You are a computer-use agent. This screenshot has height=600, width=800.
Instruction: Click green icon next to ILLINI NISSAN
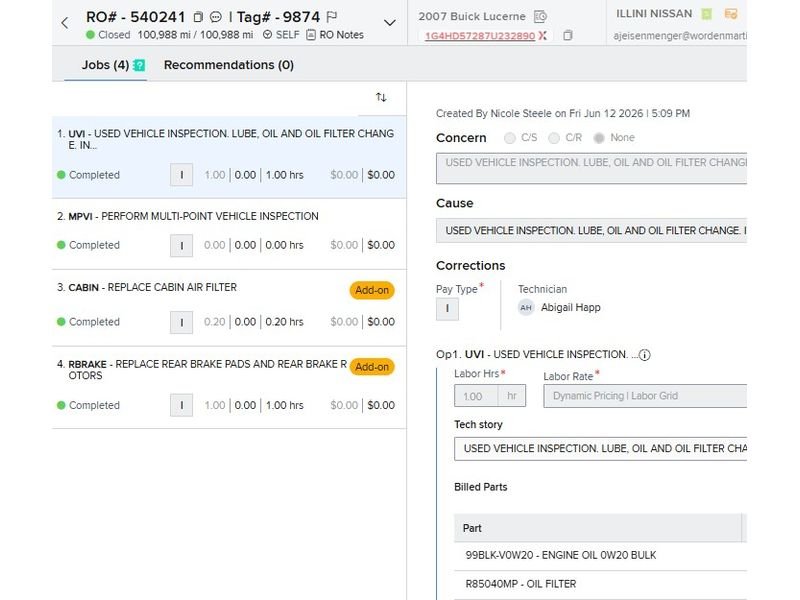tap(707, 14)
